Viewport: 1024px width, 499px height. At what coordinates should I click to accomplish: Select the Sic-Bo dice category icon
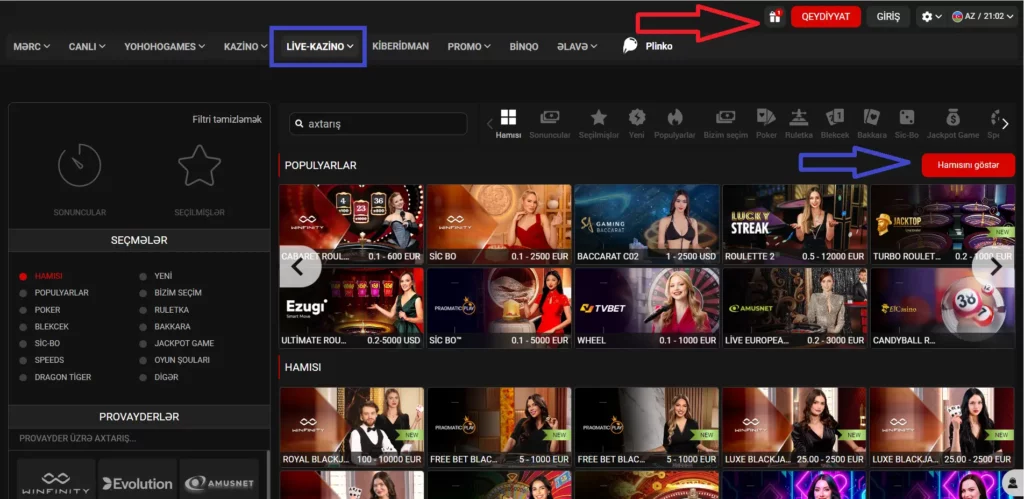point(906,118)
